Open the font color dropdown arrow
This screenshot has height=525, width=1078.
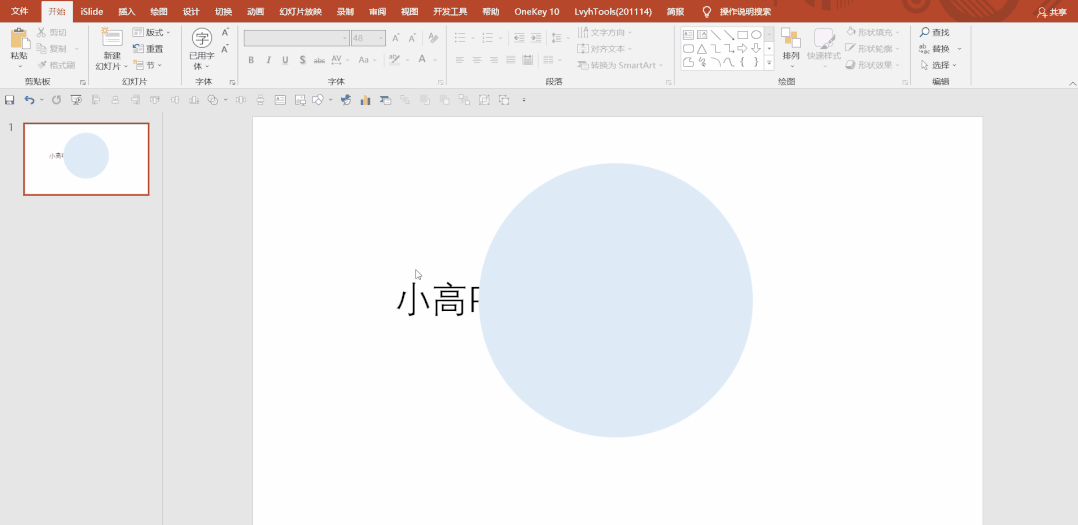tap(436, 60)
